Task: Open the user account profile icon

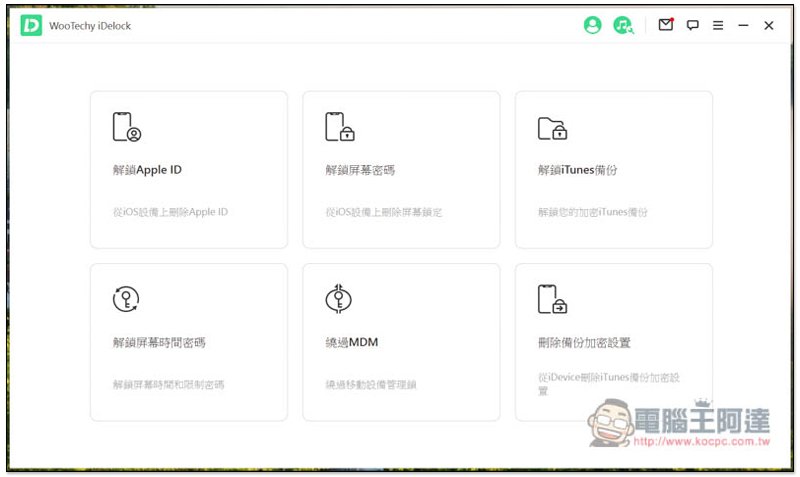Action: coord(592,25)
